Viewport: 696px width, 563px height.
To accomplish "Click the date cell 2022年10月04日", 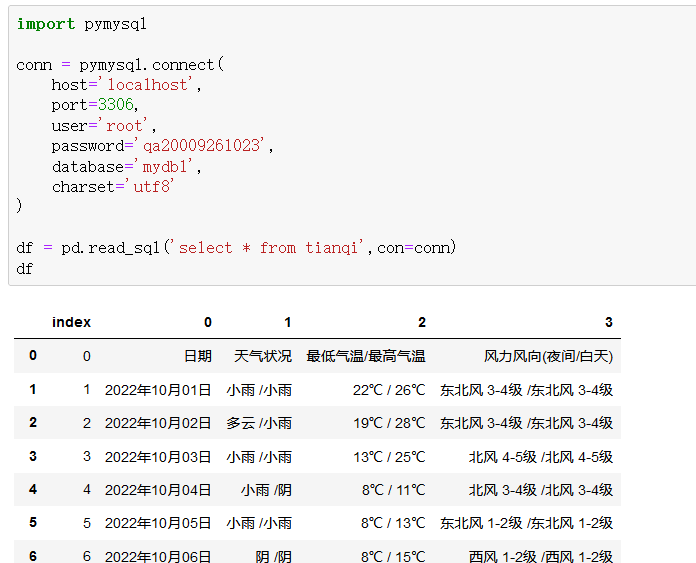I will point(158,490).
